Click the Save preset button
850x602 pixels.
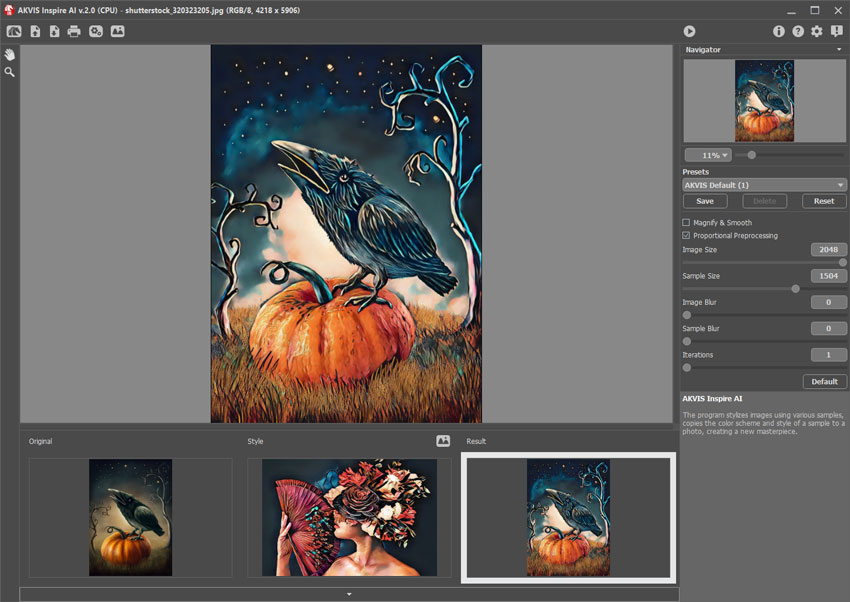(x=705, y=201)
